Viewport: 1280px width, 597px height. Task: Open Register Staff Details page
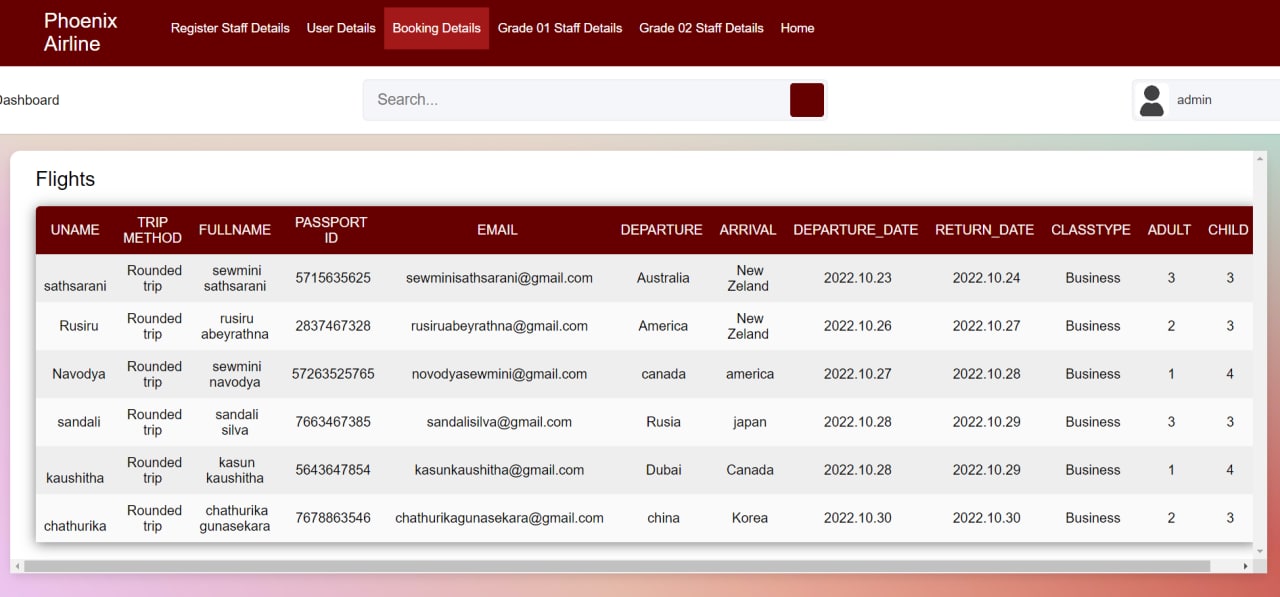point(230,28)
